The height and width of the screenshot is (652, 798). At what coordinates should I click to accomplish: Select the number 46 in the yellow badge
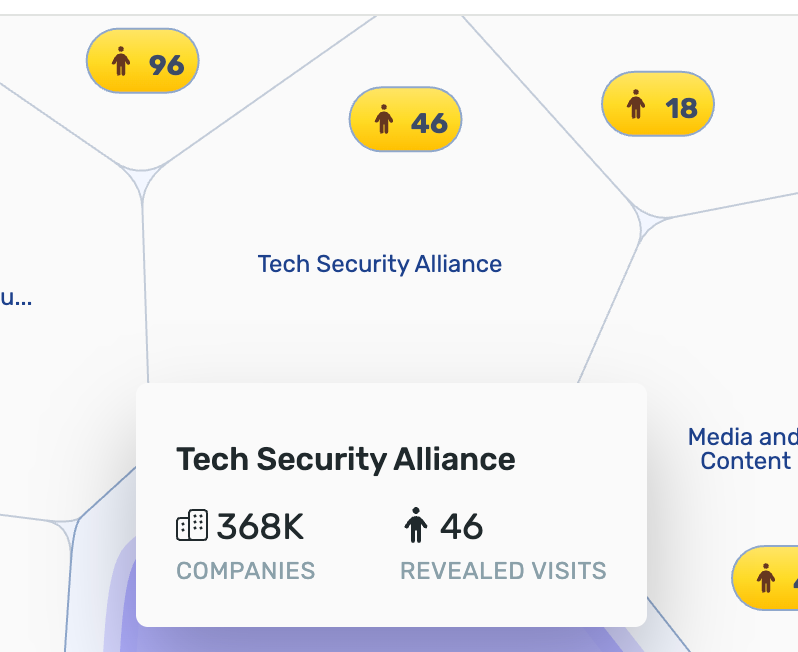click(429, 123)
